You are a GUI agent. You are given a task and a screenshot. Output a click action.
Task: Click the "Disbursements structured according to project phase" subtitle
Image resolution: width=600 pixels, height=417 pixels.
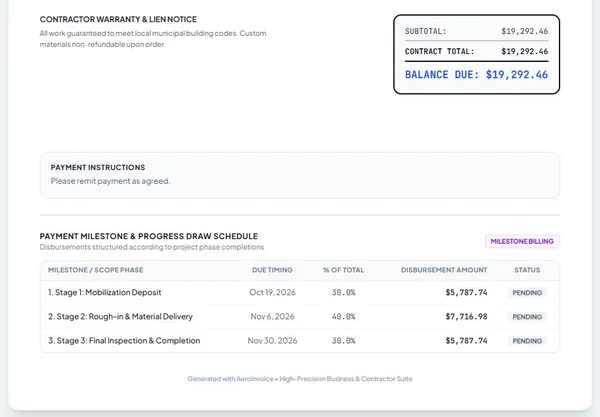(x=152, y=247)
